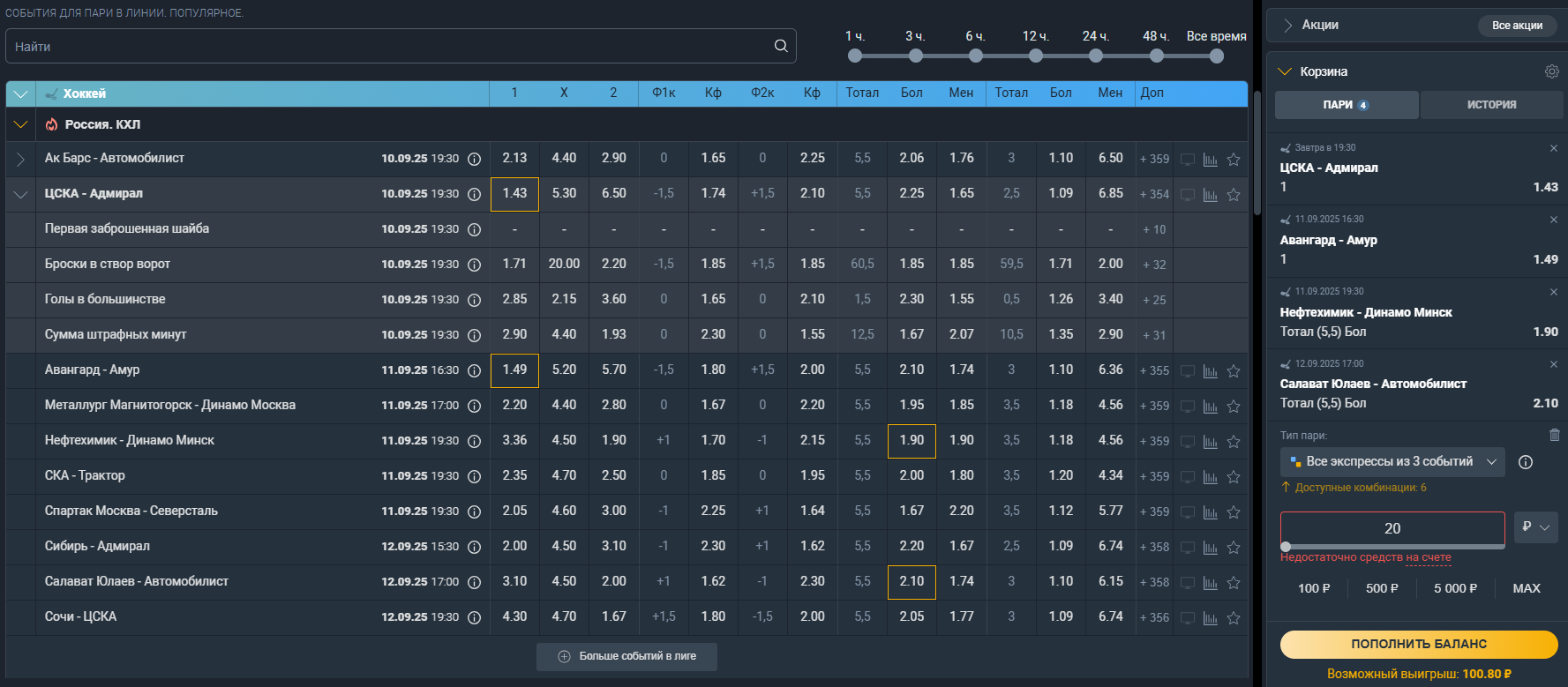1568x687 pixels.
Task: Click Все акции button
Action: 1517,26
